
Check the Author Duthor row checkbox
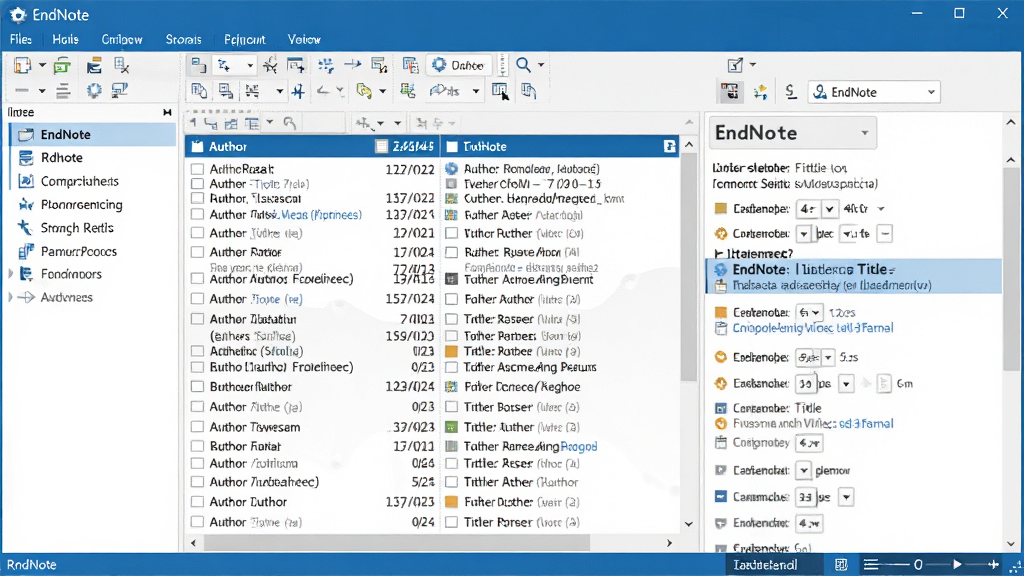click(x=197, y=502)
